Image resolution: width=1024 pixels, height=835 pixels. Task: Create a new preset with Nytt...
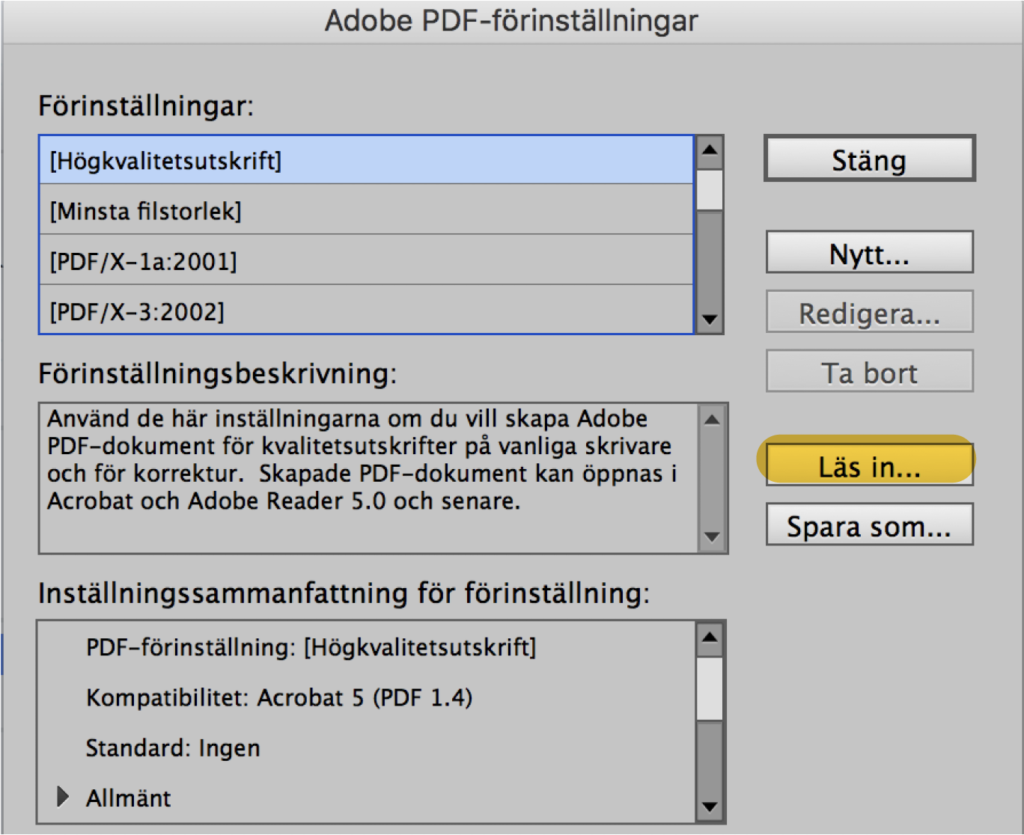[x=869, y=252]
